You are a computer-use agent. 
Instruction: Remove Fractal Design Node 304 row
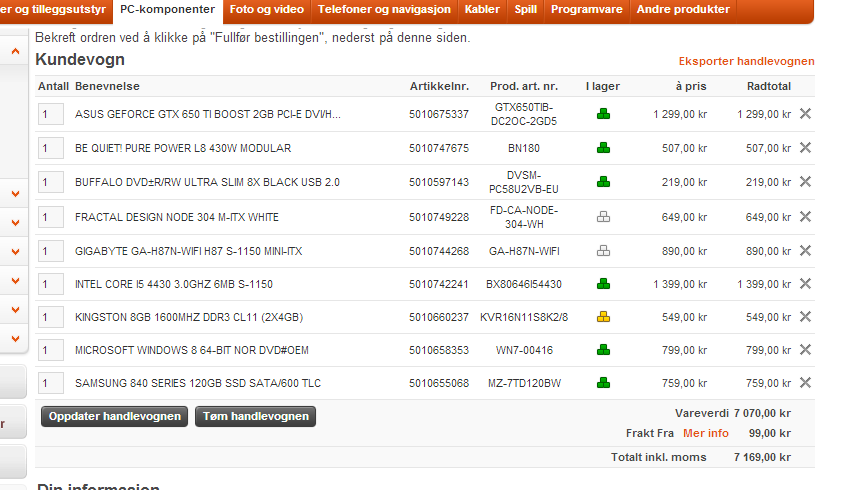tap(806, 217)
